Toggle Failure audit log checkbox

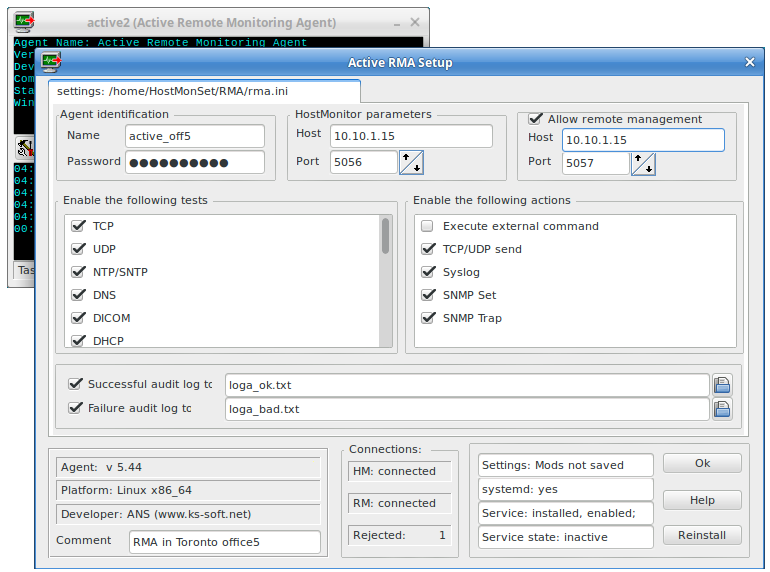pyautogui.click(x=75, y=408)
